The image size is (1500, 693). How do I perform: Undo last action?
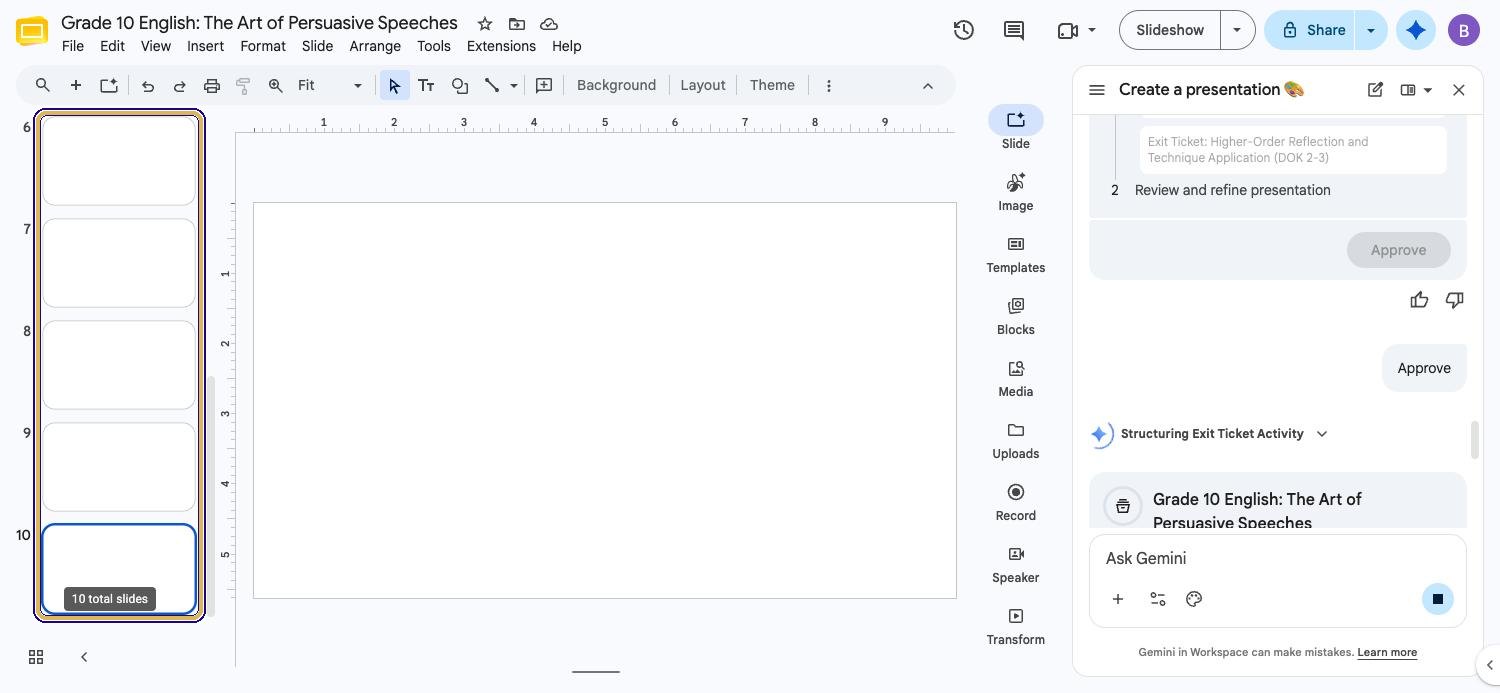(x=148, y=85)
